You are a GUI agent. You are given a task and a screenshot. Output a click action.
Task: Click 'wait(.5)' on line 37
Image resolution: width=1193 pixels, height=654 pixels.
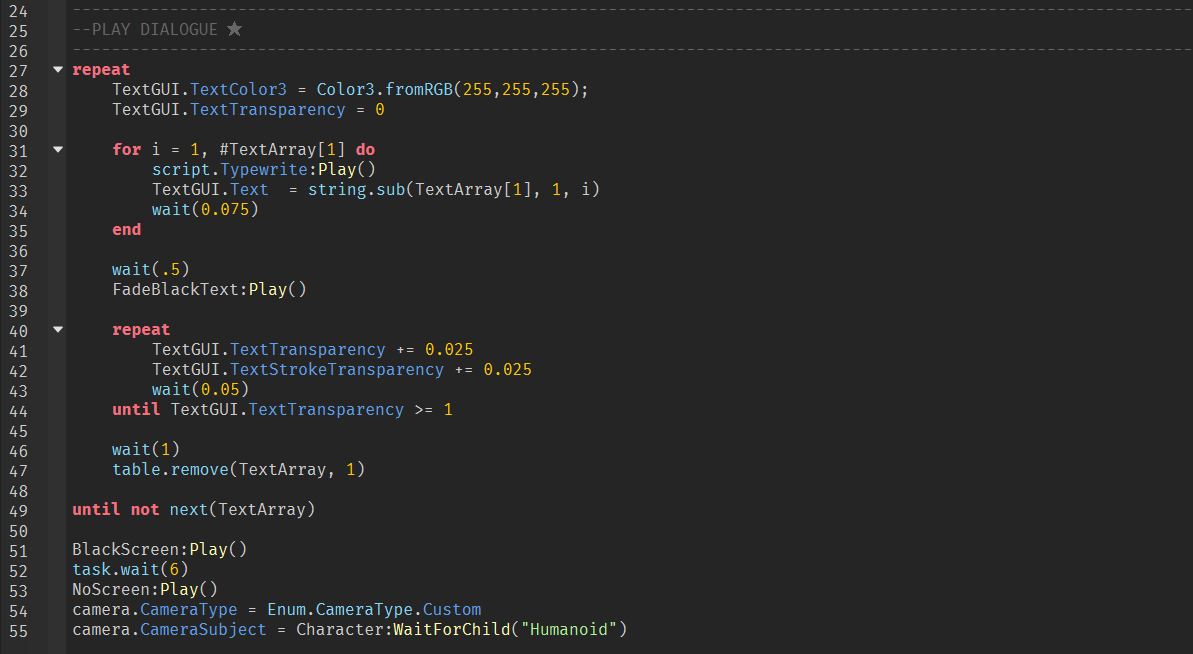151,269
